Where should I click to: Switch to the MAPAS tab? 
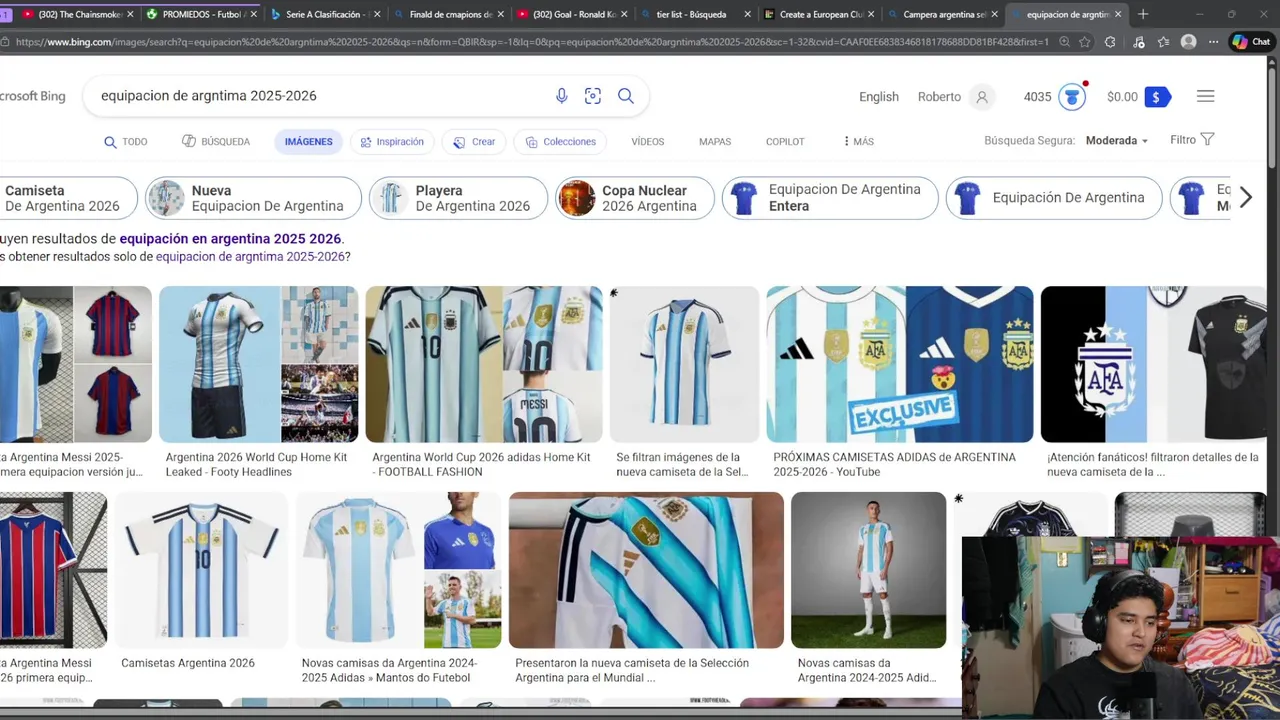point(715,142)
